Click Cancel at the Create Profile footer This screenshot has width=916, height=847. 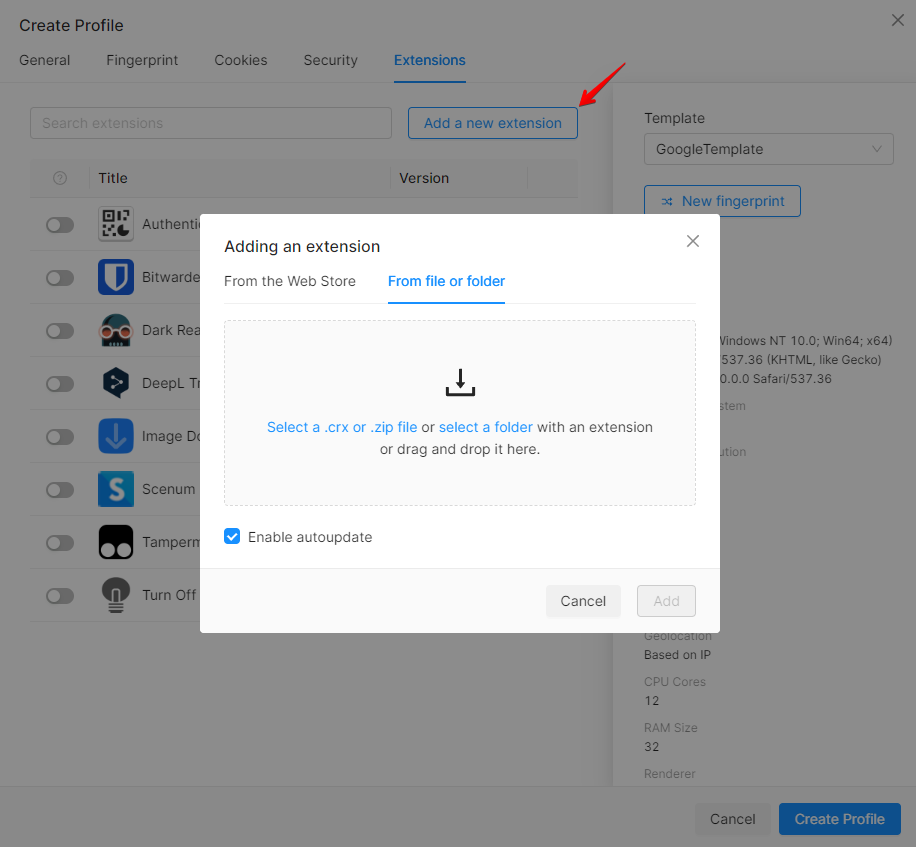(733, 819)
